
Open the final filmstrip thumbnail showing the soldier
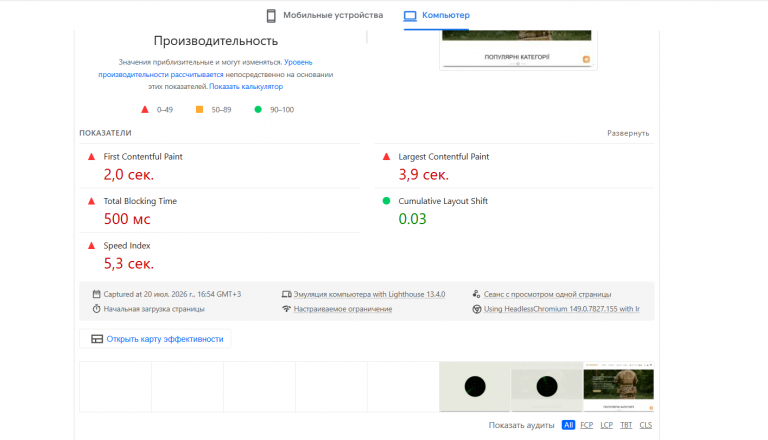(x=619, y=387)
